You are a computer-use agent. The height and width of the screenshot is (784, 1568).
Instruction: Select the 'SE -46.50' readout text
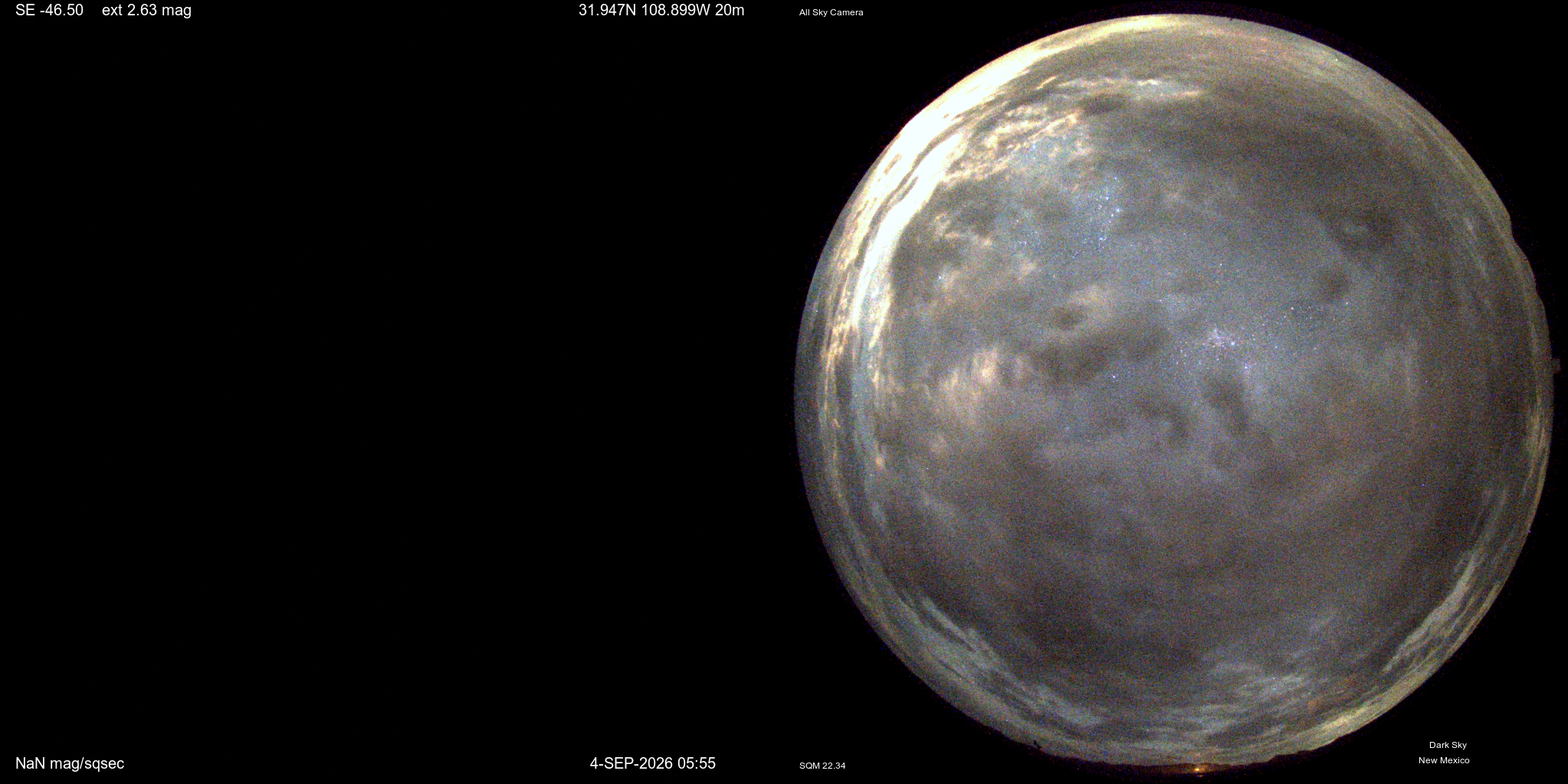(49, 11)
